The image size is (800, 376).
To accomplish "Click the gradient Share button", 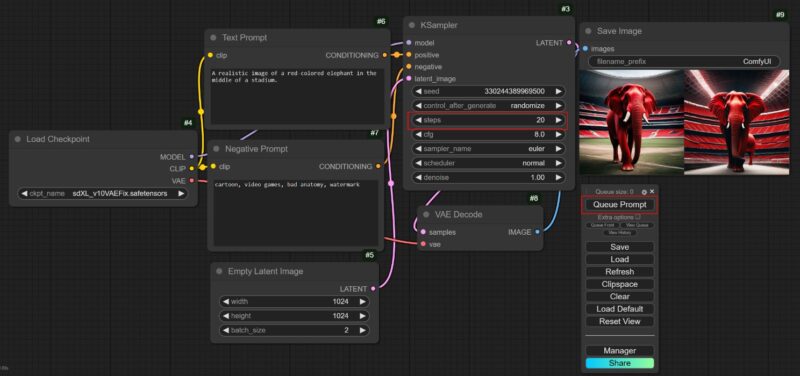I will click(x=619, y=363).
